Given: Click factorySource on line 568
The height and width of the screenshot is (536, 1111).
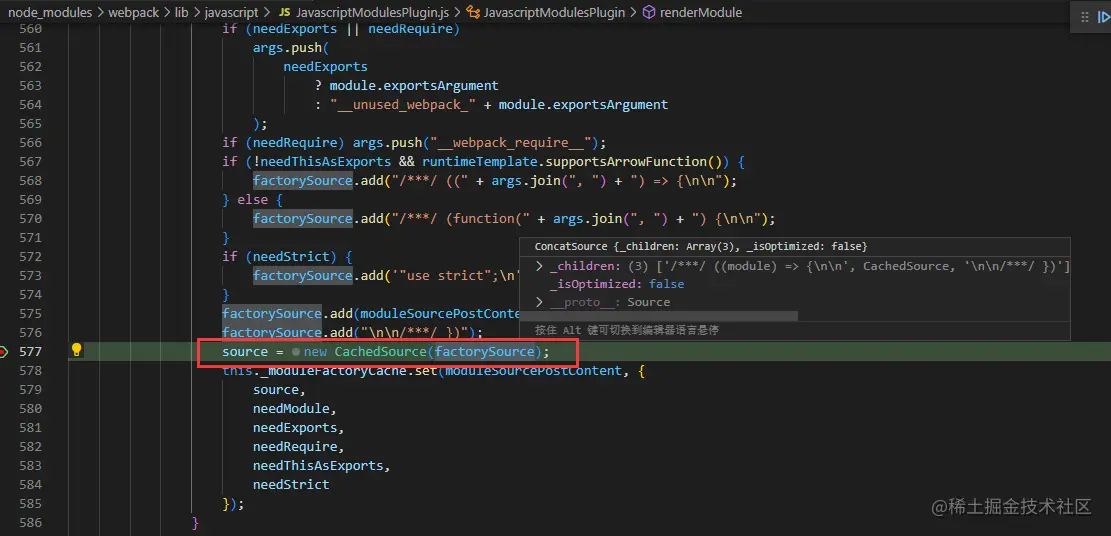Looking at the screenshot, I should (x=303, y=181).
